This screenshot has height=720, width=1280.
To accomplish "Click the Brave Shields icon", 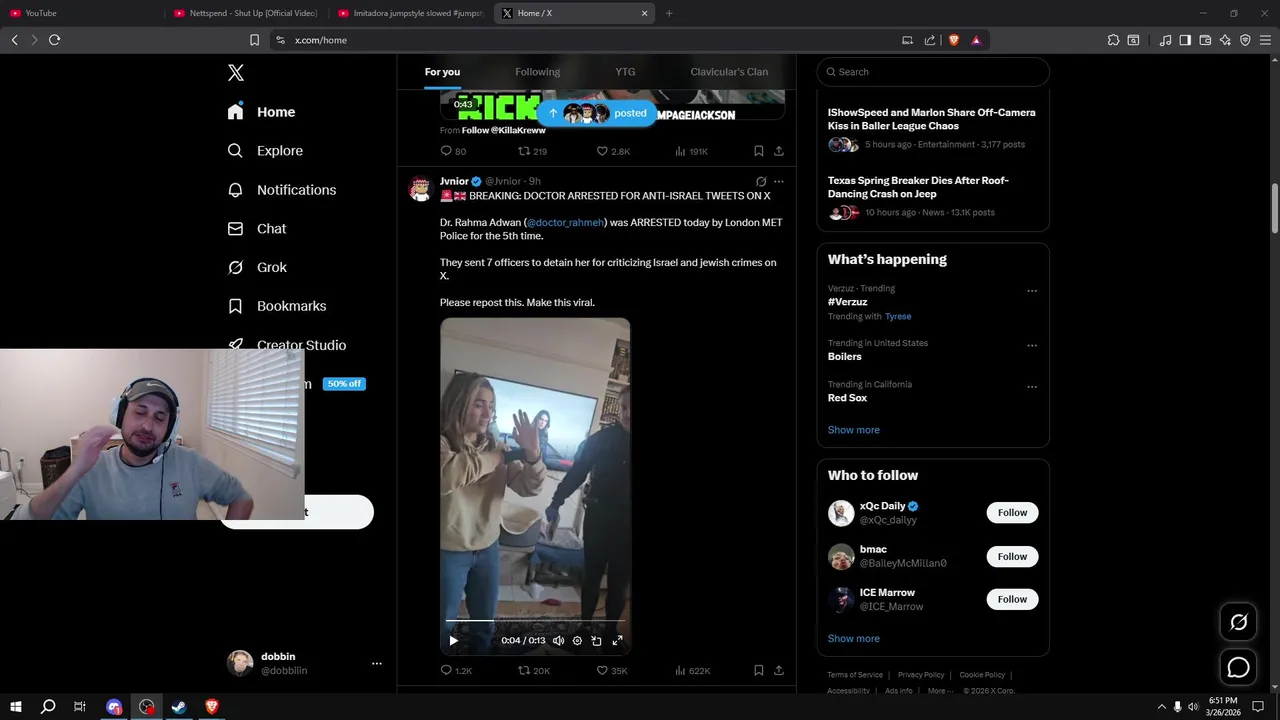I will [x=953, y=40].
